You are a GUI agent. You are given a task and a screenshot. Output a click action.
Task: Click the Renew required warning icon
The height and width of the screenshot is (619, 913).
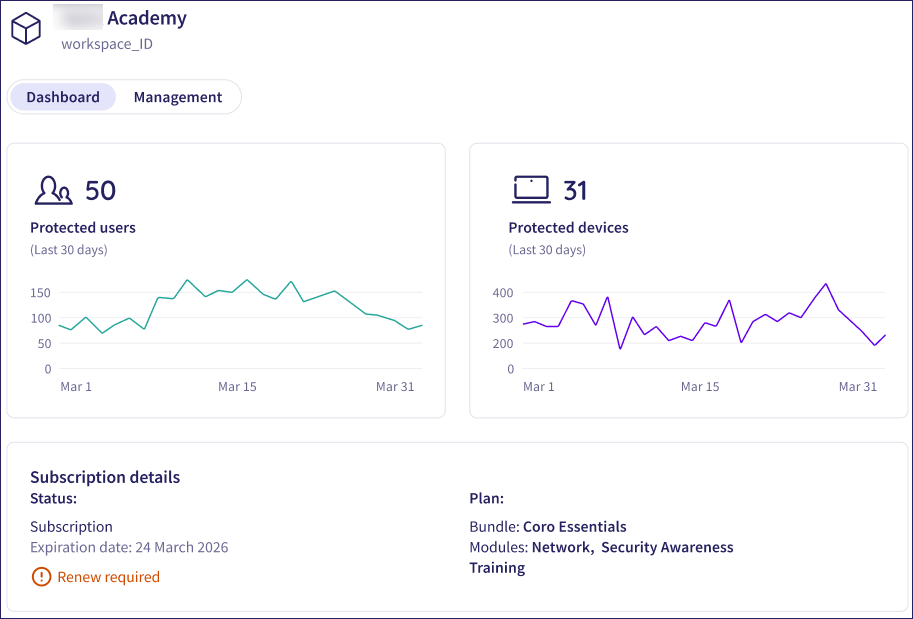point(41,576)
